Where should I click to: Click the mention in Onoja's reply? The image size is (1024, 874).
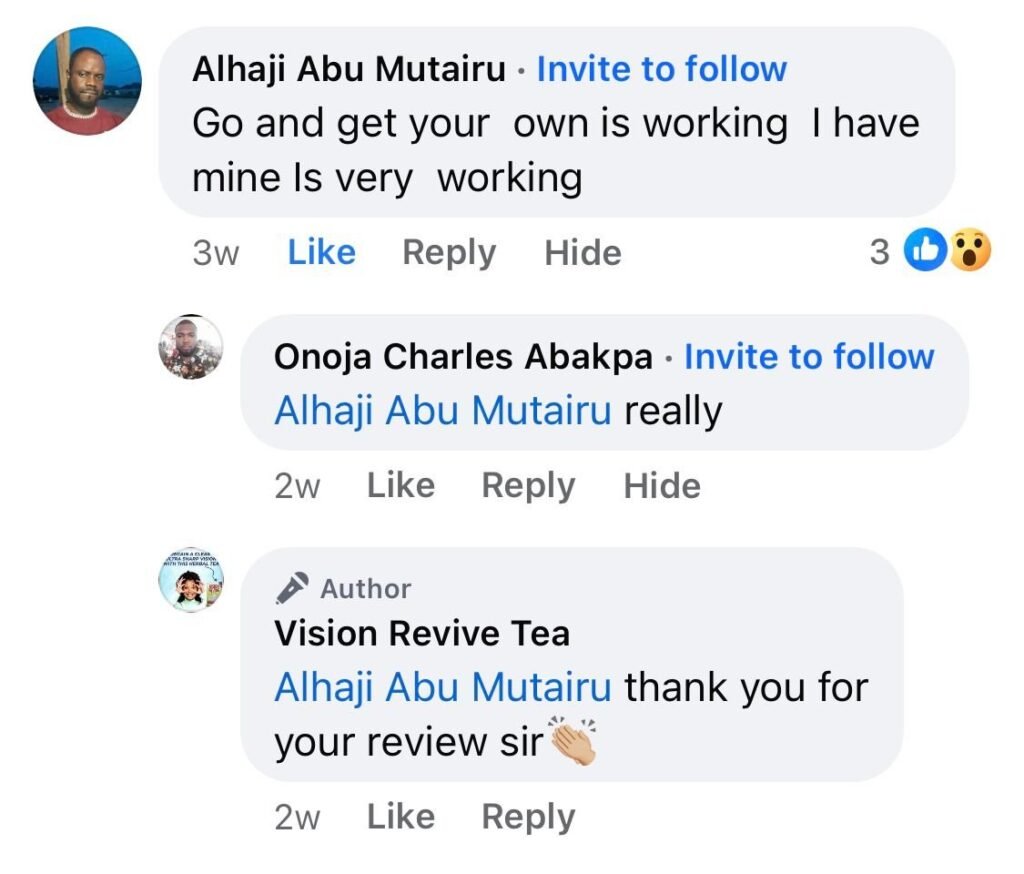tap(442, 411)
